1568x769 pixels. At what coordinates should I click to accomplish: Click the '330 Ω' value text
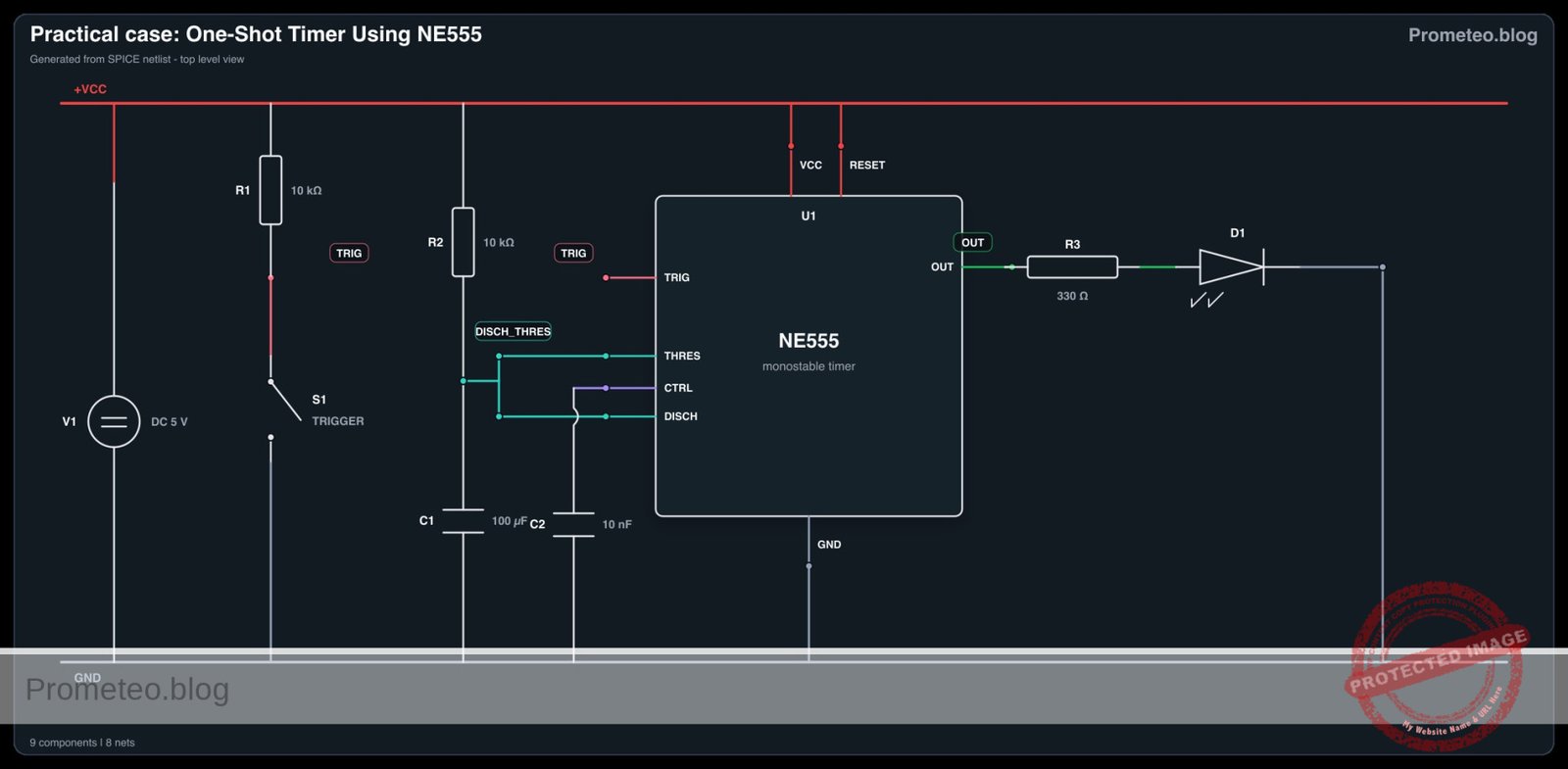click(1072, 296)
